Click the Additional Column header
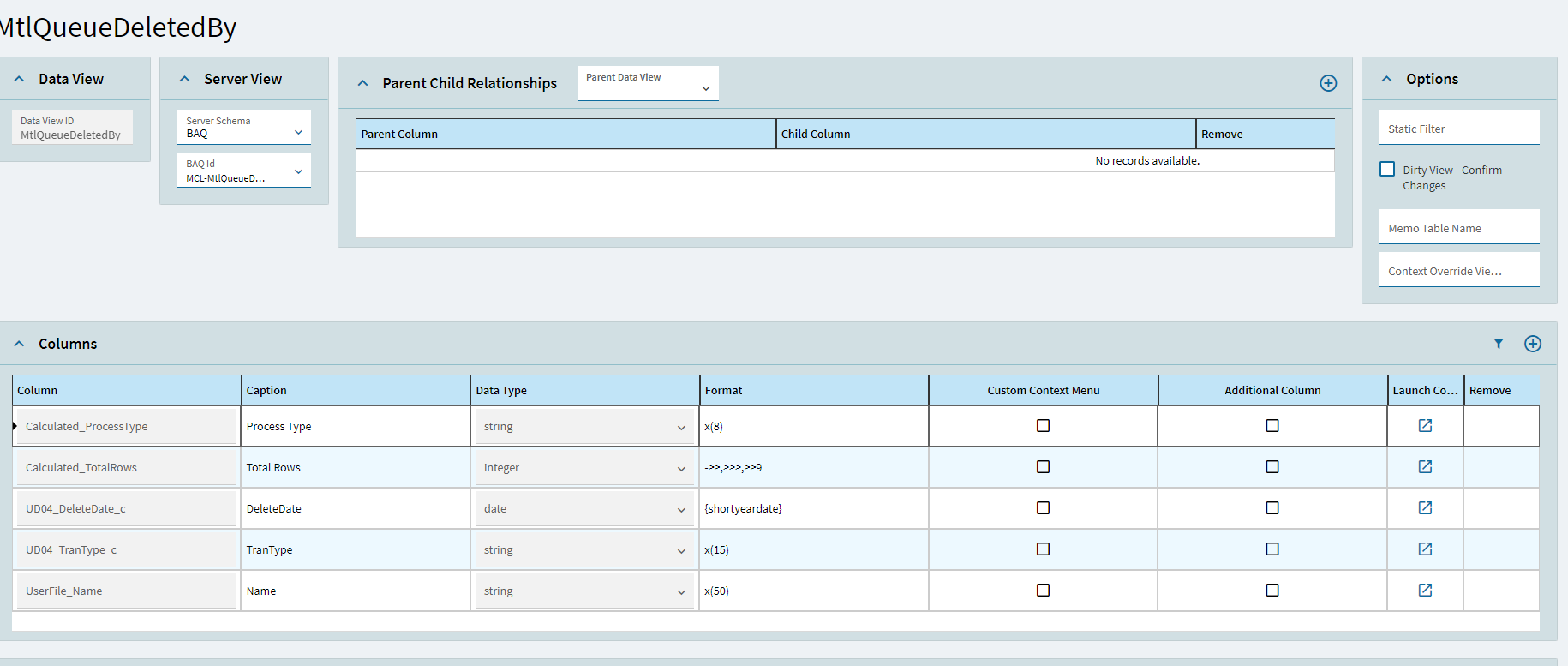 [x=1272, y=390]
